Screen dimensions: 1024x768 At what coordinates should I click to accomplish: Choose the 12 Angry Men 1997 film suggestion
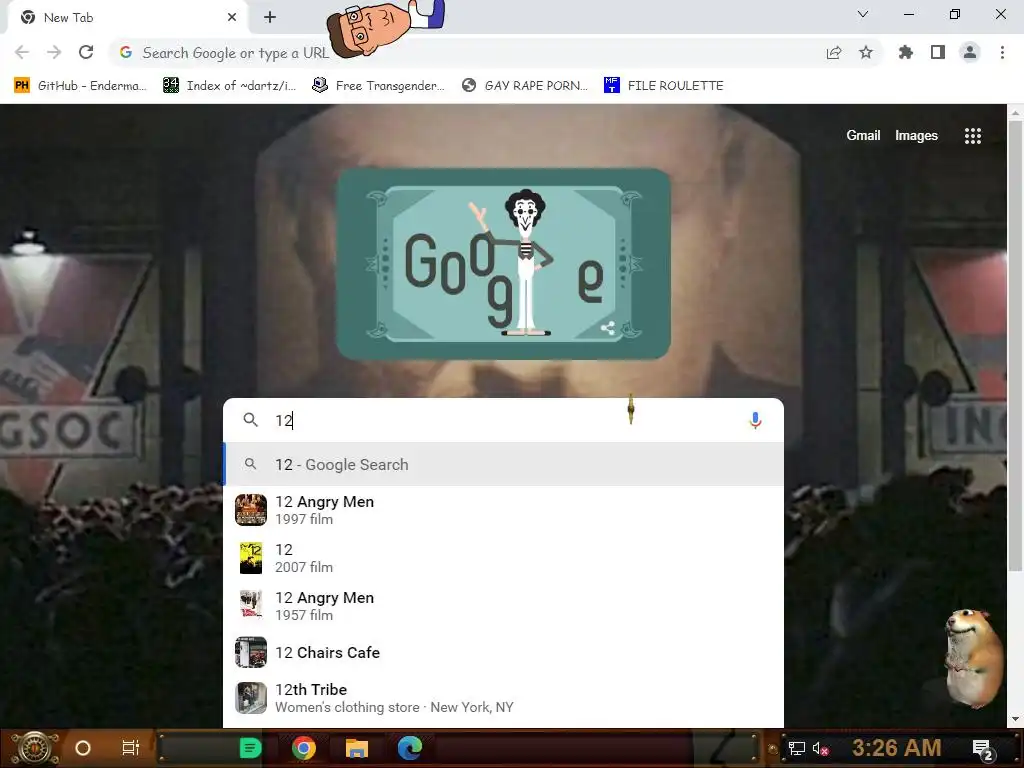click(x=503, y=510)
